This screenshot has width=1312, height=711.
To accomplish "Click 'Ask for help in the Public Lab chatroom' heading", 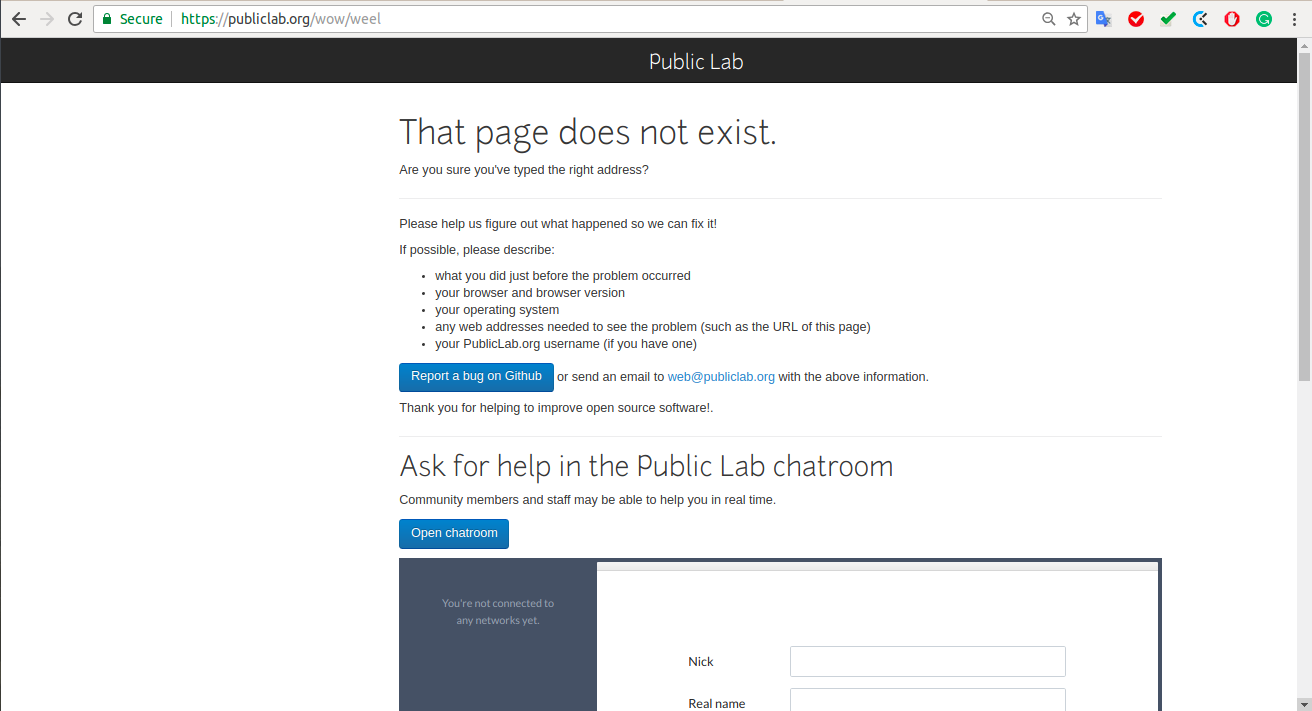I will tap(646, 466).
